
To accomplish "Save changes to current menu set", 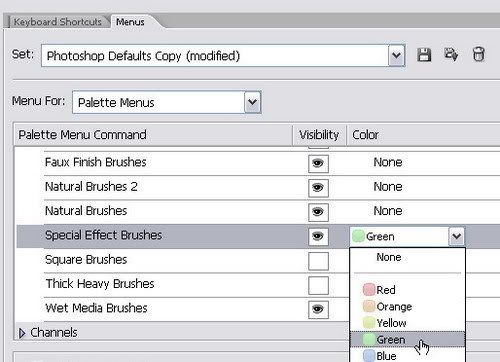I will (424, 55).
